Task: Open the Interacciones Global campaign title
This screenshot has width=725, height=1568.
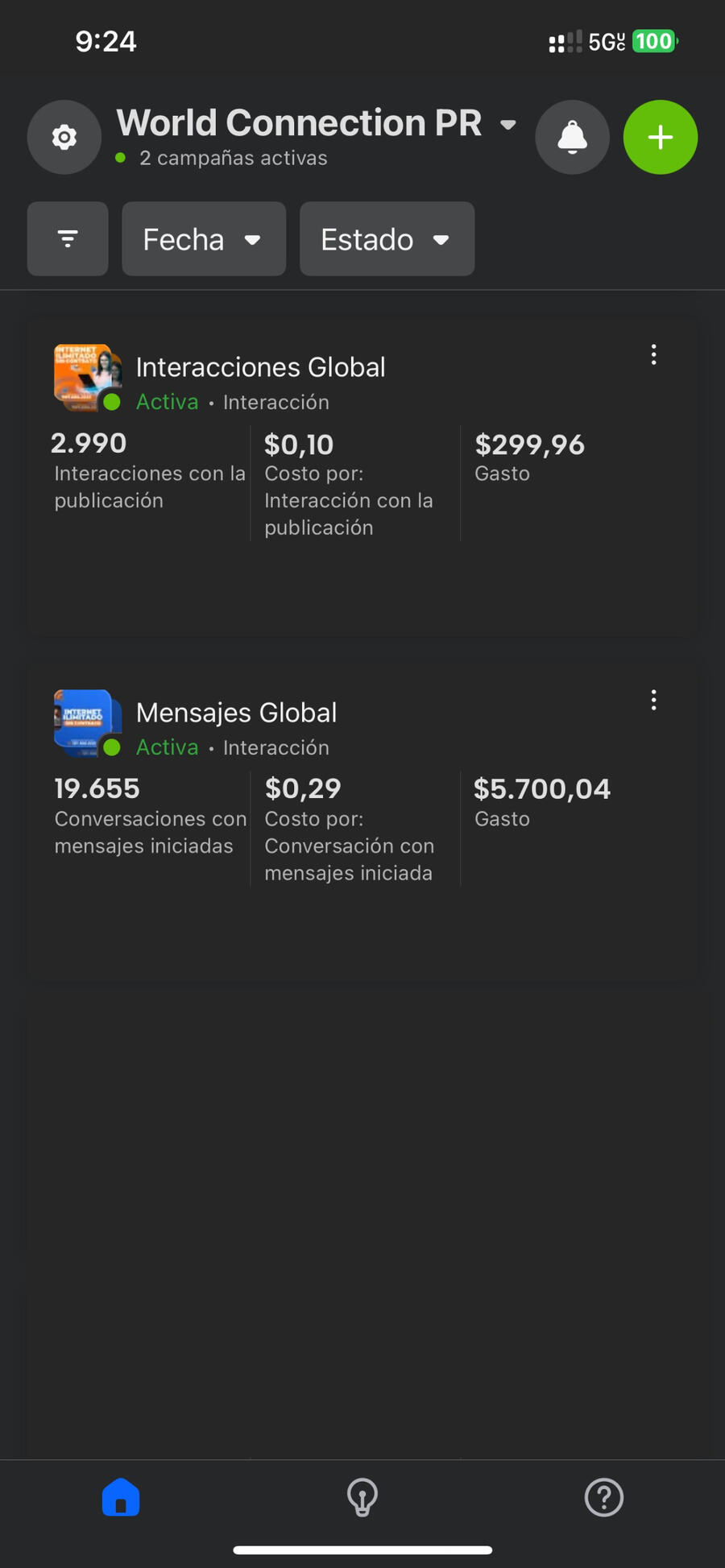Action: [x=260, y=367]
